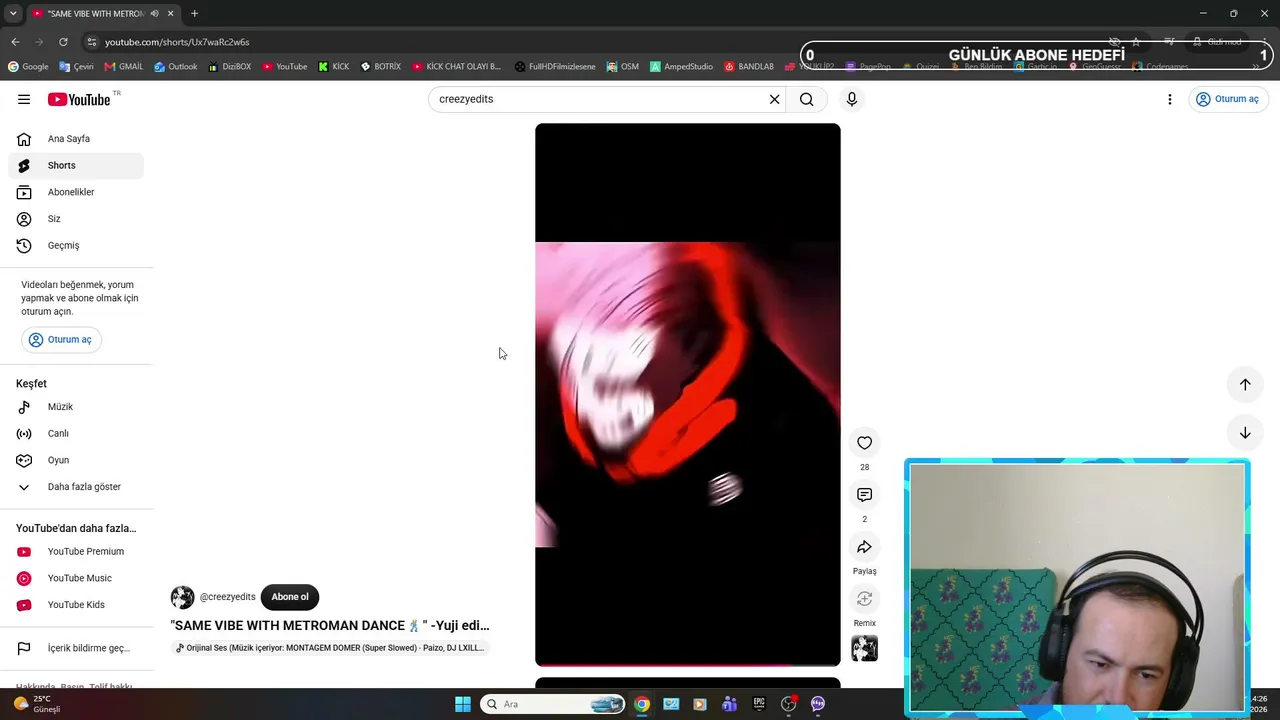Open the Chrome tab search dropdown
This screenshot has height=720, width=1280.
(x=13, y=13)
